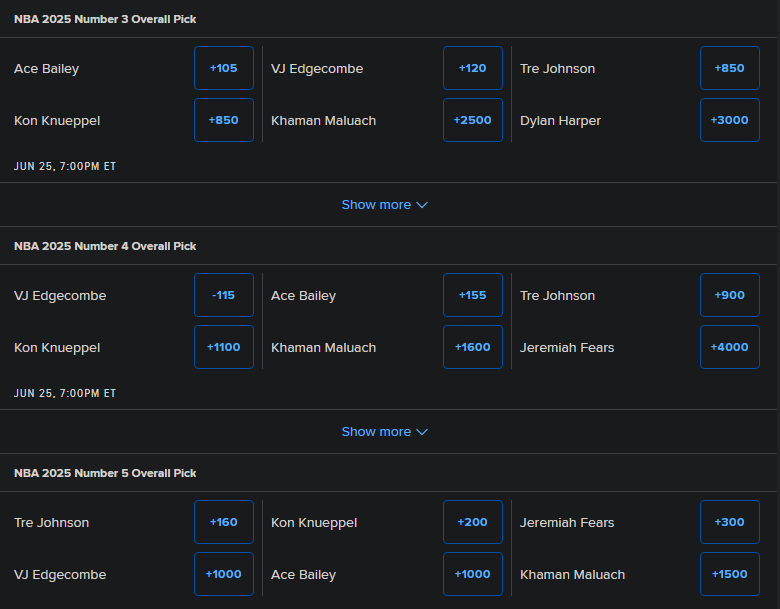Click NBA 2025 Number 3 Overall Pick heading
780x609 pixels.
click(x=105, y=19)
